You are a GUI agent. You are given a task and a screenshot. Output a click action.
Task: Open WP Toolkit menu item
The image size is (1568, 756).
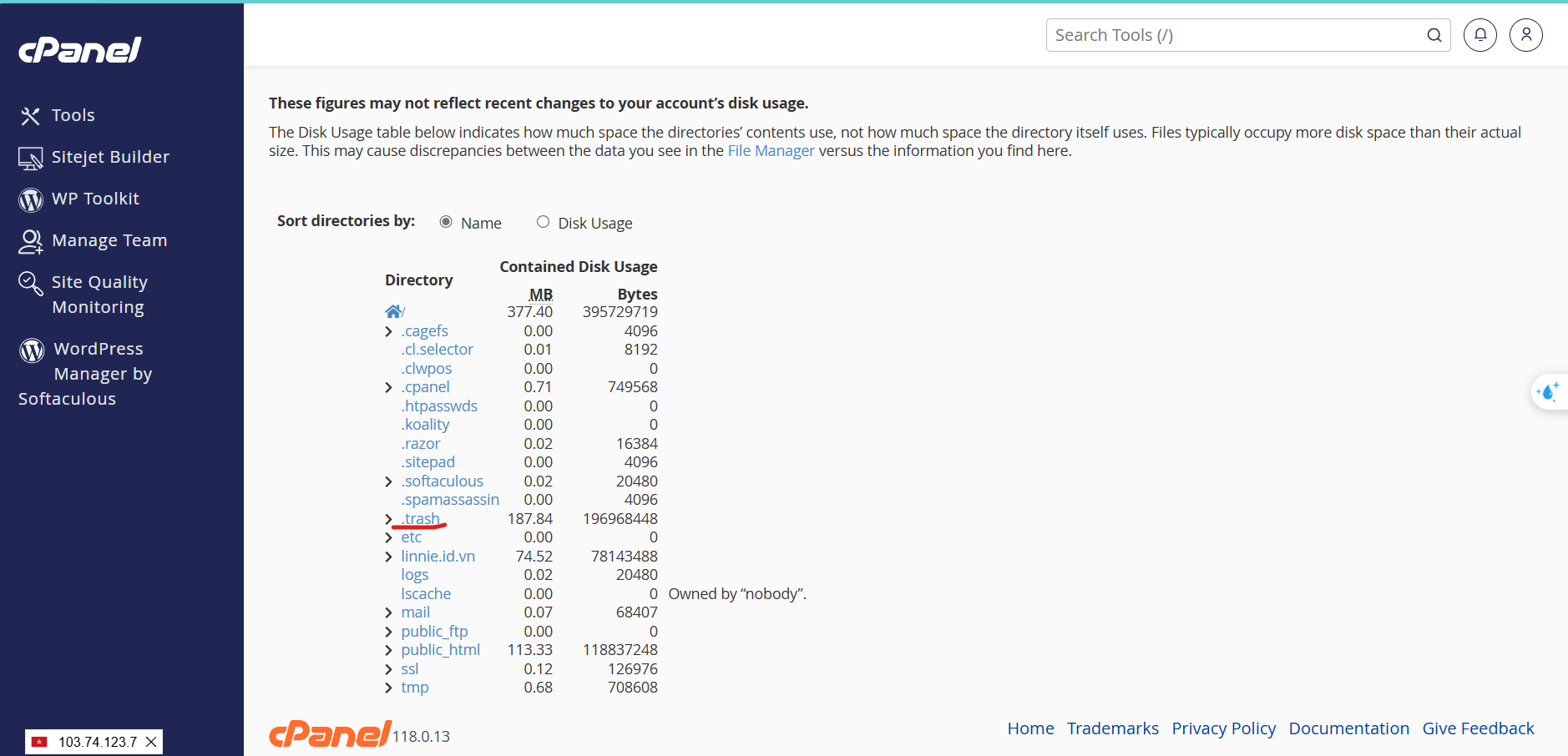click(x=95, y=199)
